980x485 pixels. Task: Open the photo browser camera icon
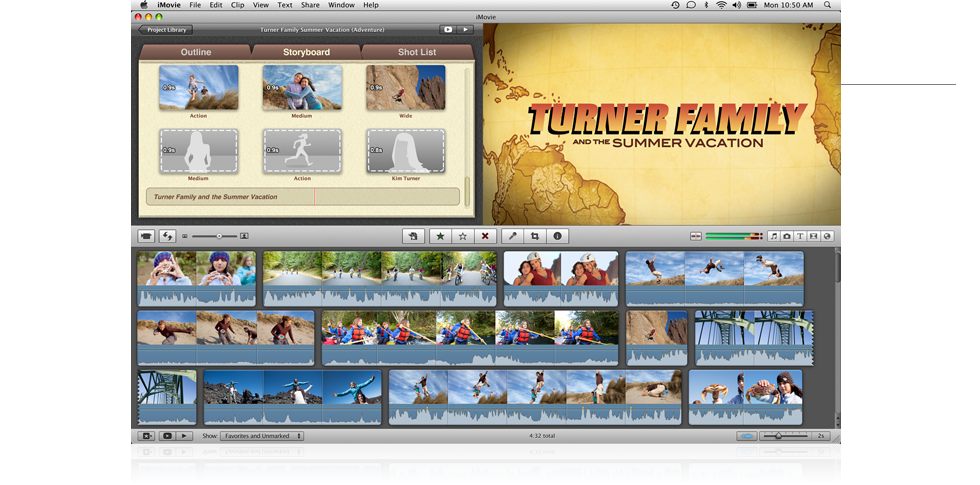(x=786, y=236)
